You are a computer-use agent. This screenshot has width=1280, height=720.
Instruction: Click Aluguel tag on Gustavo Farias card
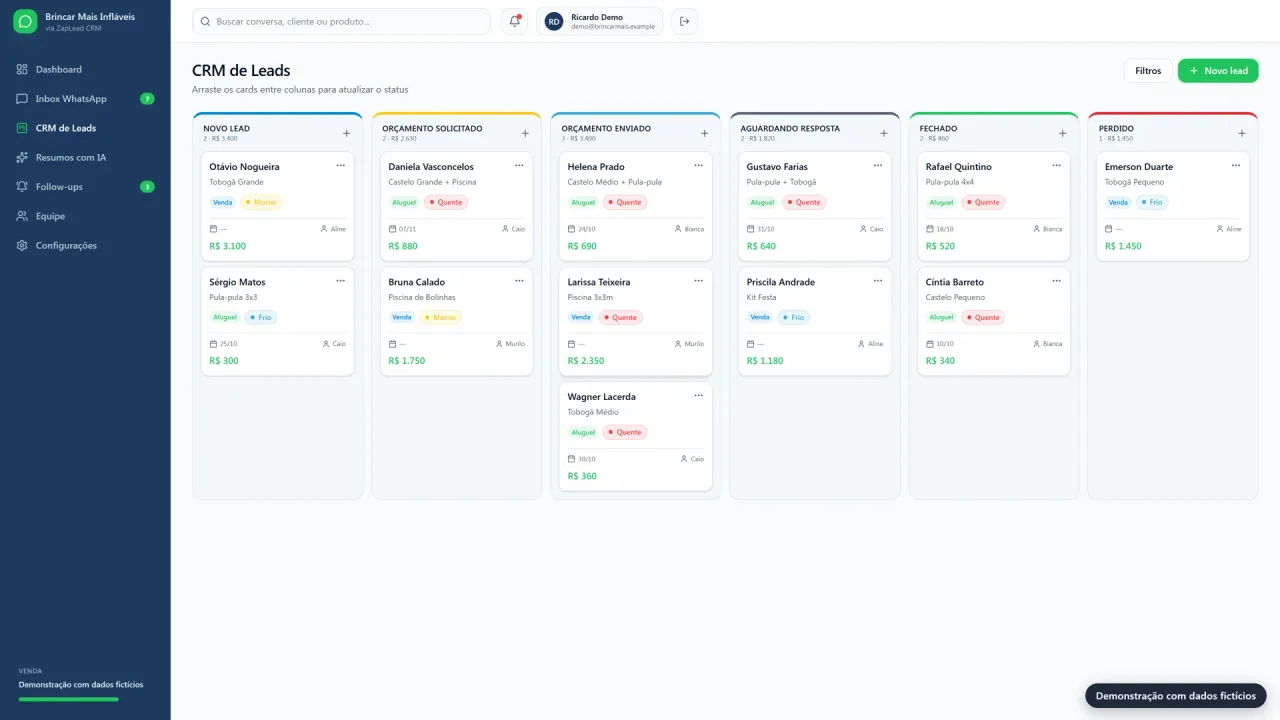(x=762, y=202)
